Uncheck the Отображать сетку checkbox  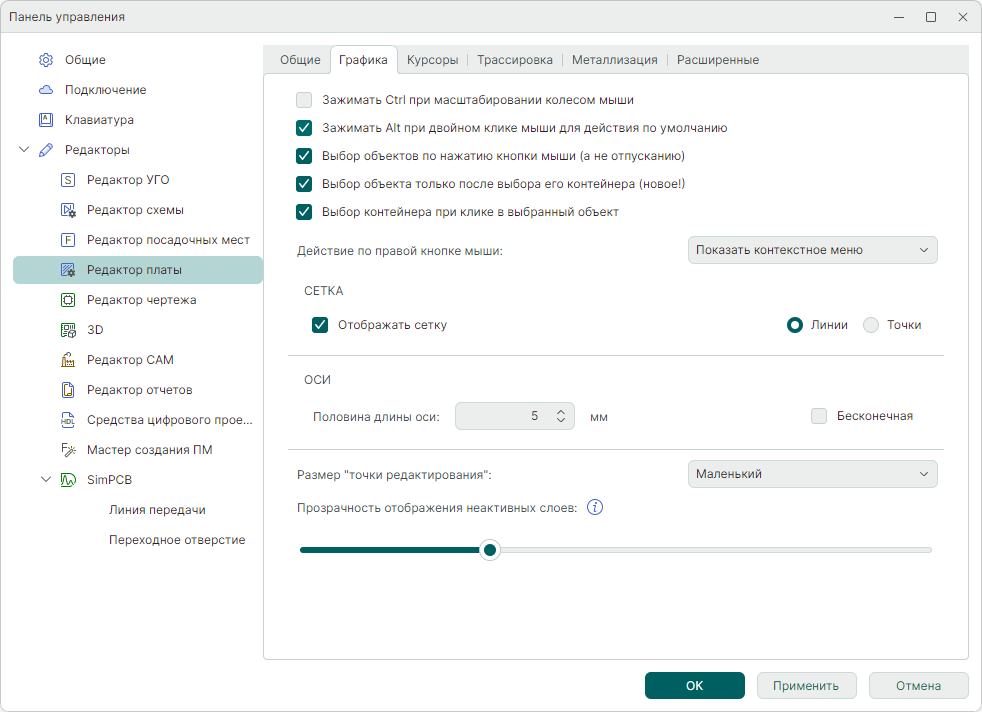pyautogui.click(x=321, y=325)
